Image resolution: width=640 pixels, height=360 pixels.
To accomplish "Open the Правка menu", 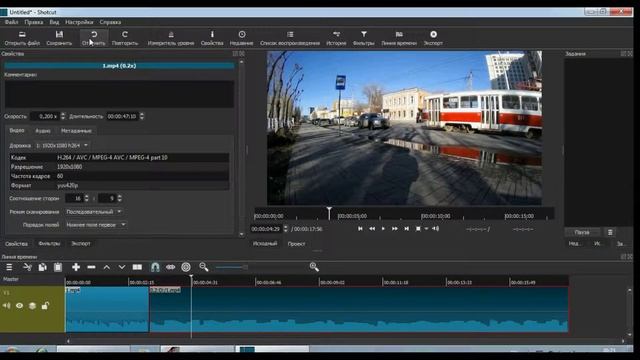I will pos(33,22).
